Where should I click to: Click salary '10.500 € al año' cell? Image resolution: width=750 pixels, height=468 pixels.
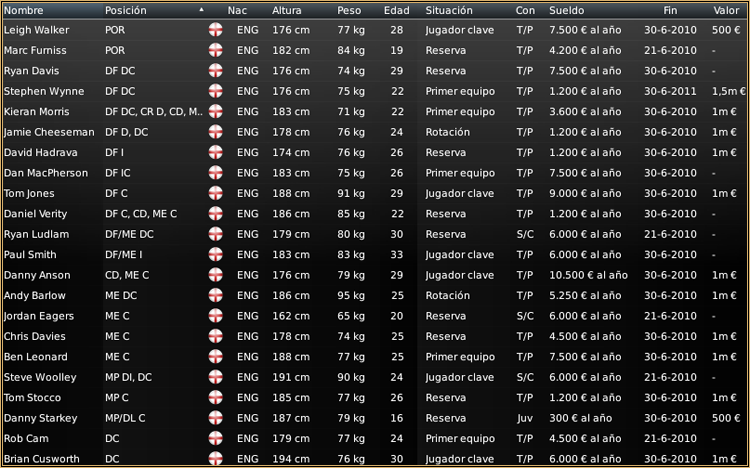(588, 275)
